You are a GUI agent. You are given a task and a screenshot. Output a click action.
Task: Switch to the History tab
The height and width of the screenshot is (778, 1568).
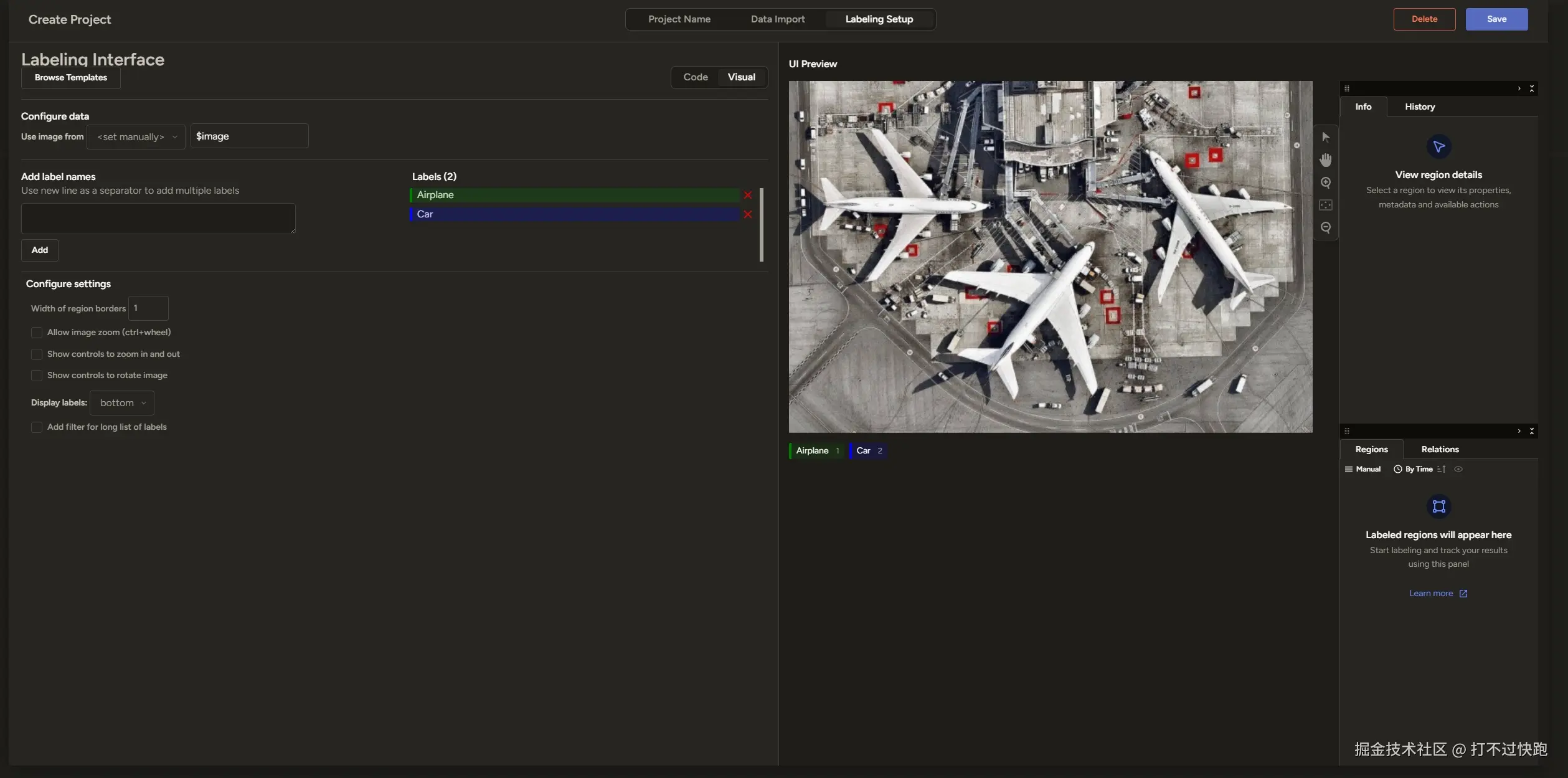click(x=1419, y=107)
